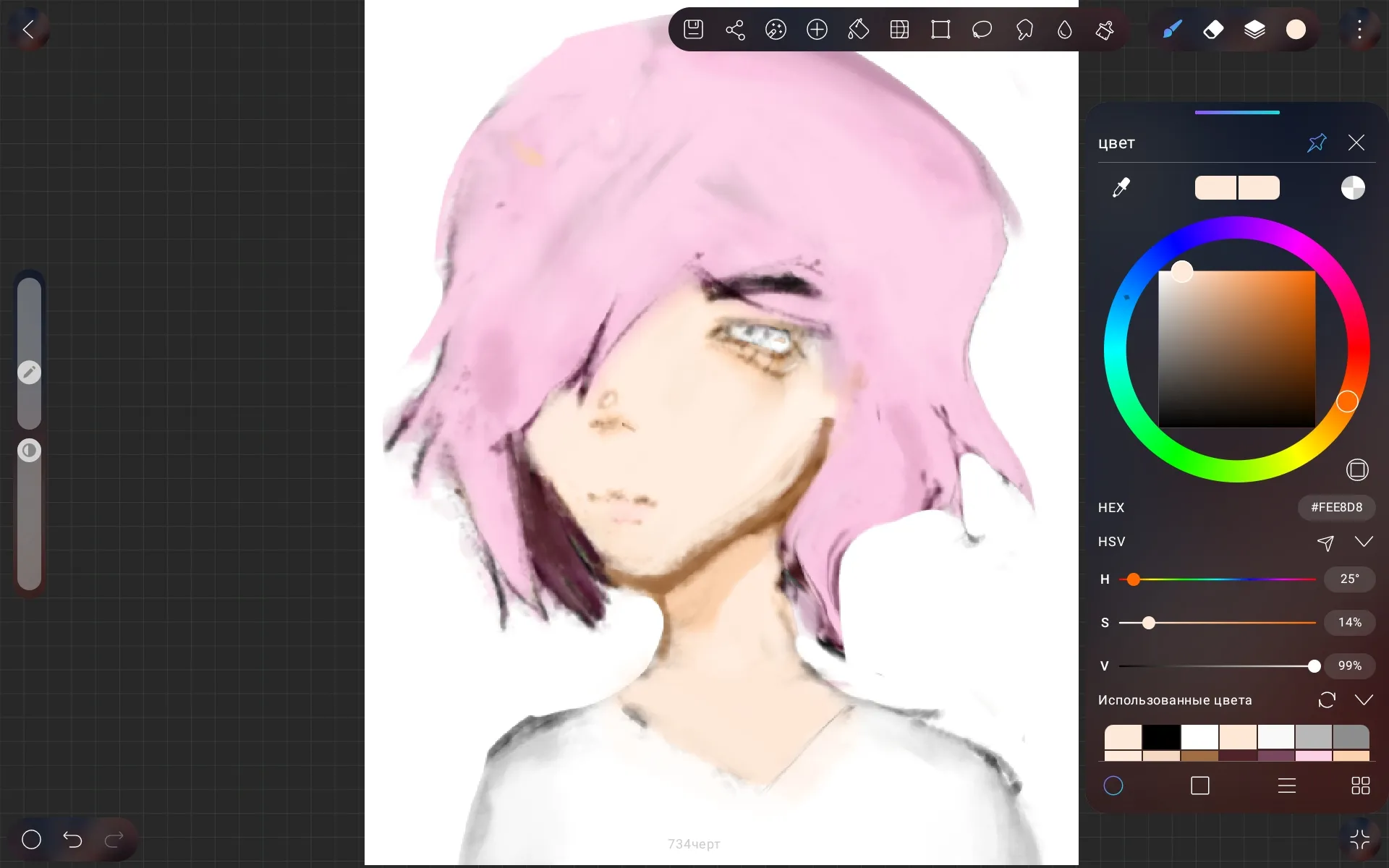Image resolution: width=1389 pixels, height=868 pixels.
Task: Toggle the pin on the color panel
Action: 1317,142
